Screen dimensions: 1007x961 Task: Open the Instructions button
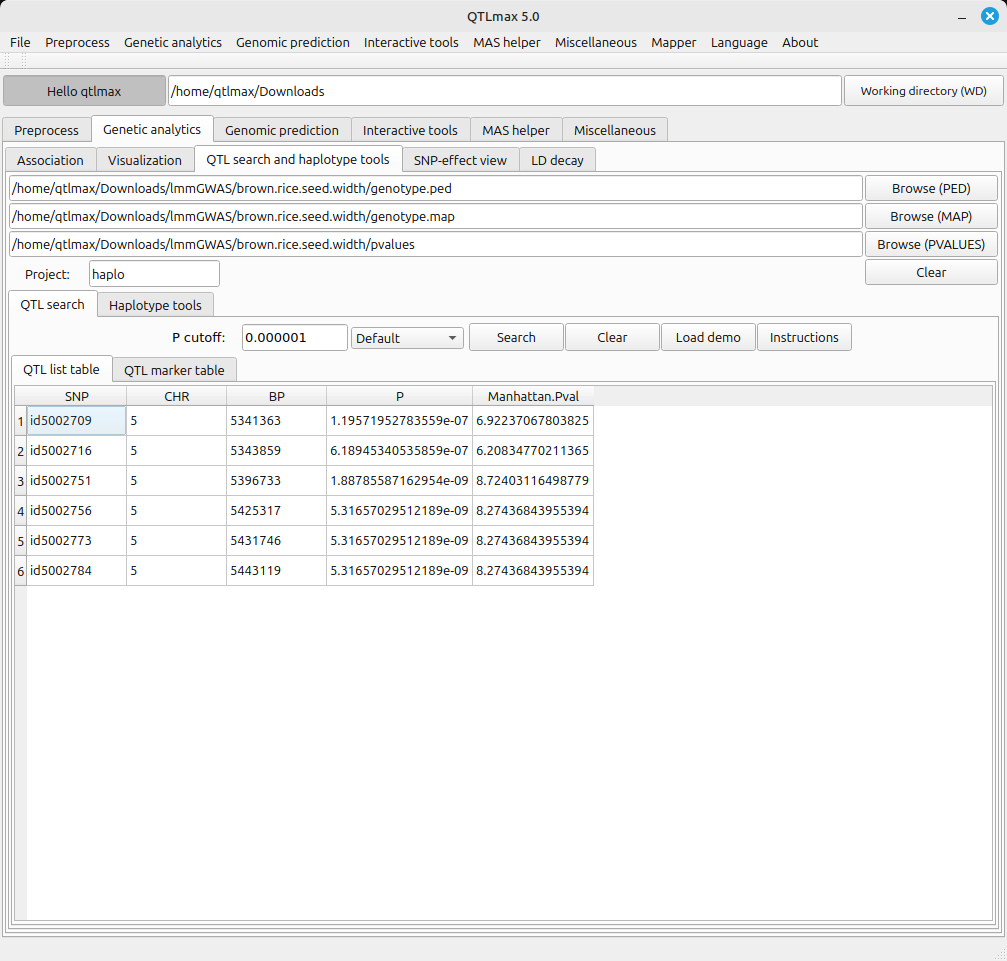click(804, 337)
